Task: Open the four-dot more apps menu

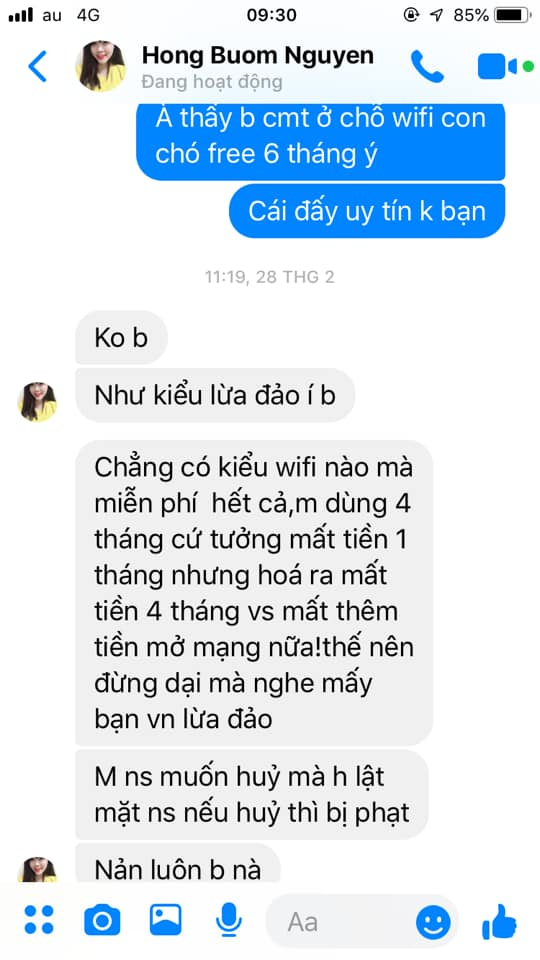Action: tap(39, 919)
